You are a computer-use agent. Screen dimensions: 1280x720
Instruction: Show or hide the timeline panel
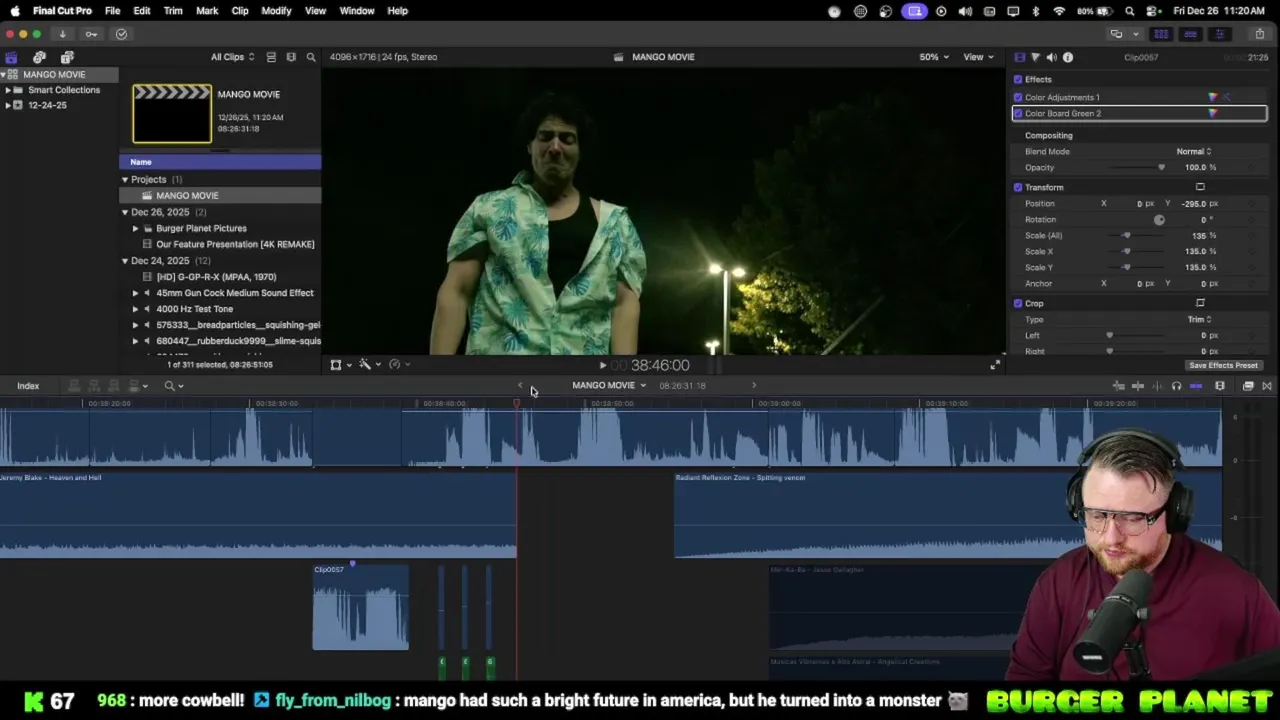pos(1190,34)
